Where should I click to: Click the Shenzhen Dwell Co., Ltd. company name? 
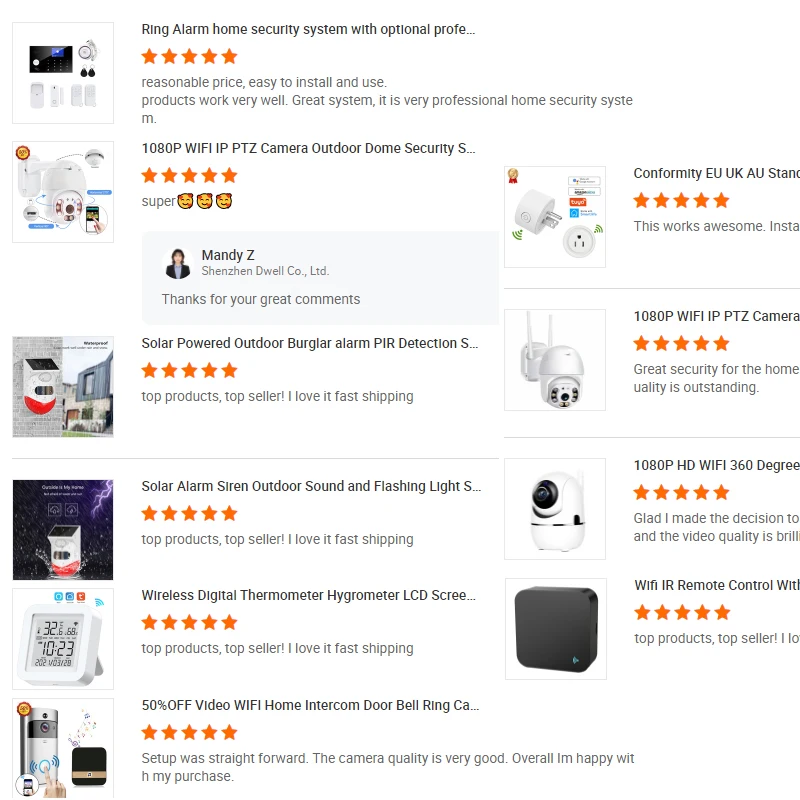click(x=265, y=271)
